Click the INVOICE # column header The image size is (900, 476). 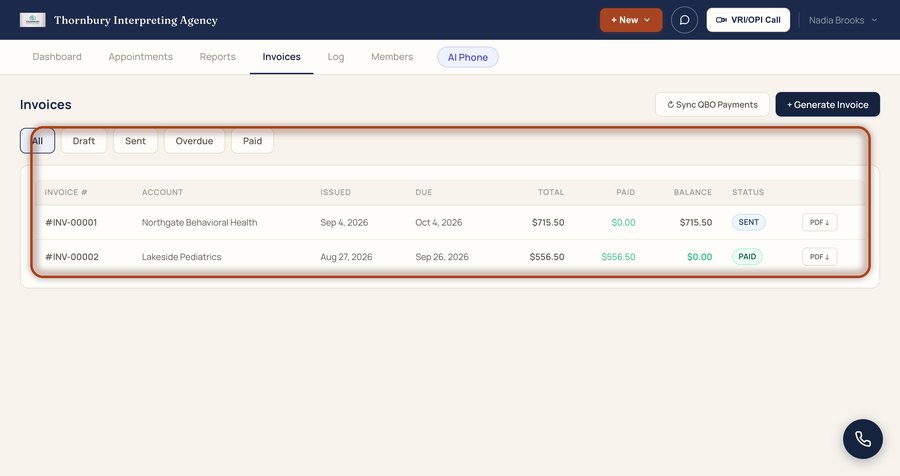point(66,192)
